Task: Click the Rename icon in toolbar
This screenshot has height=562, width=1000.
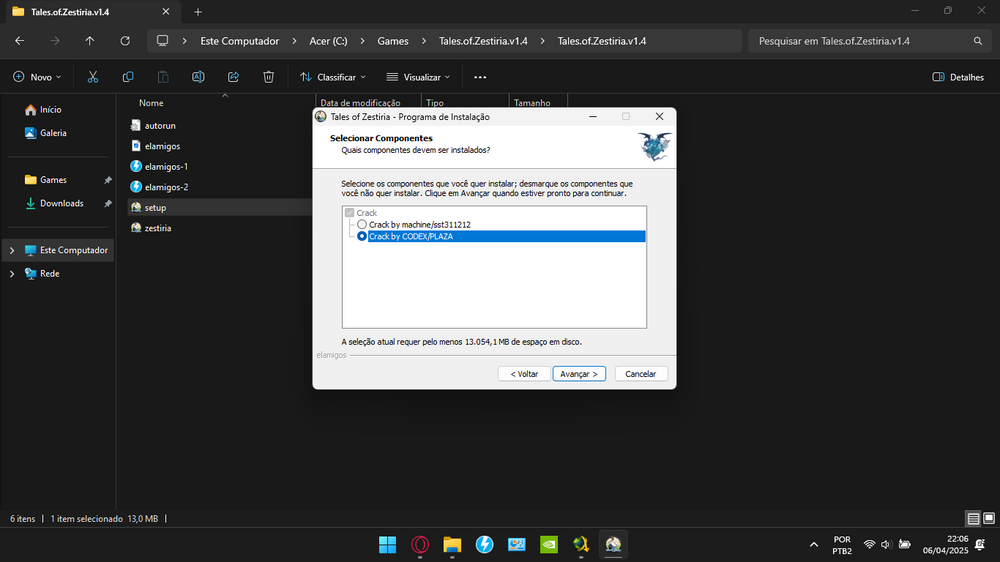Action: pos(198,77)
